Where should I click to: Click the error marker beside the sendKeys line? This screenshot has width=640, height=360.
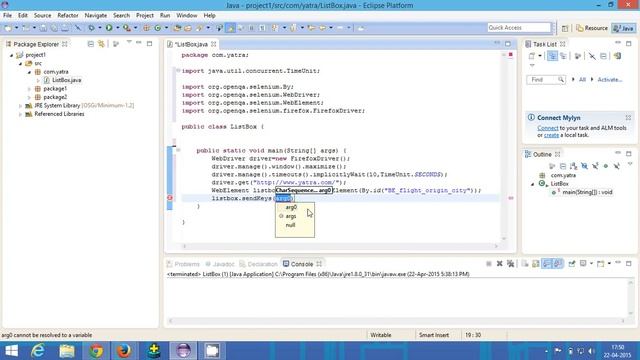170,198
